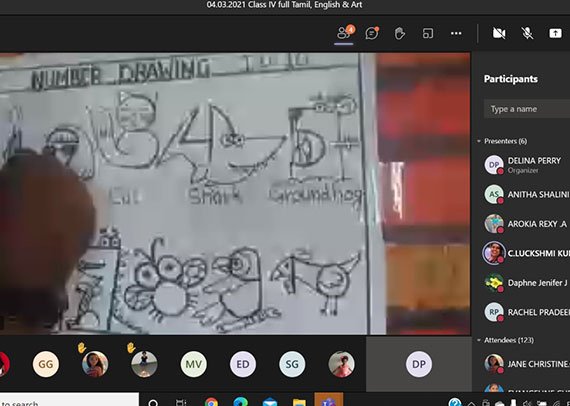Unmute the microphone toggle
570x406 pixels.
tap(527, 33)
